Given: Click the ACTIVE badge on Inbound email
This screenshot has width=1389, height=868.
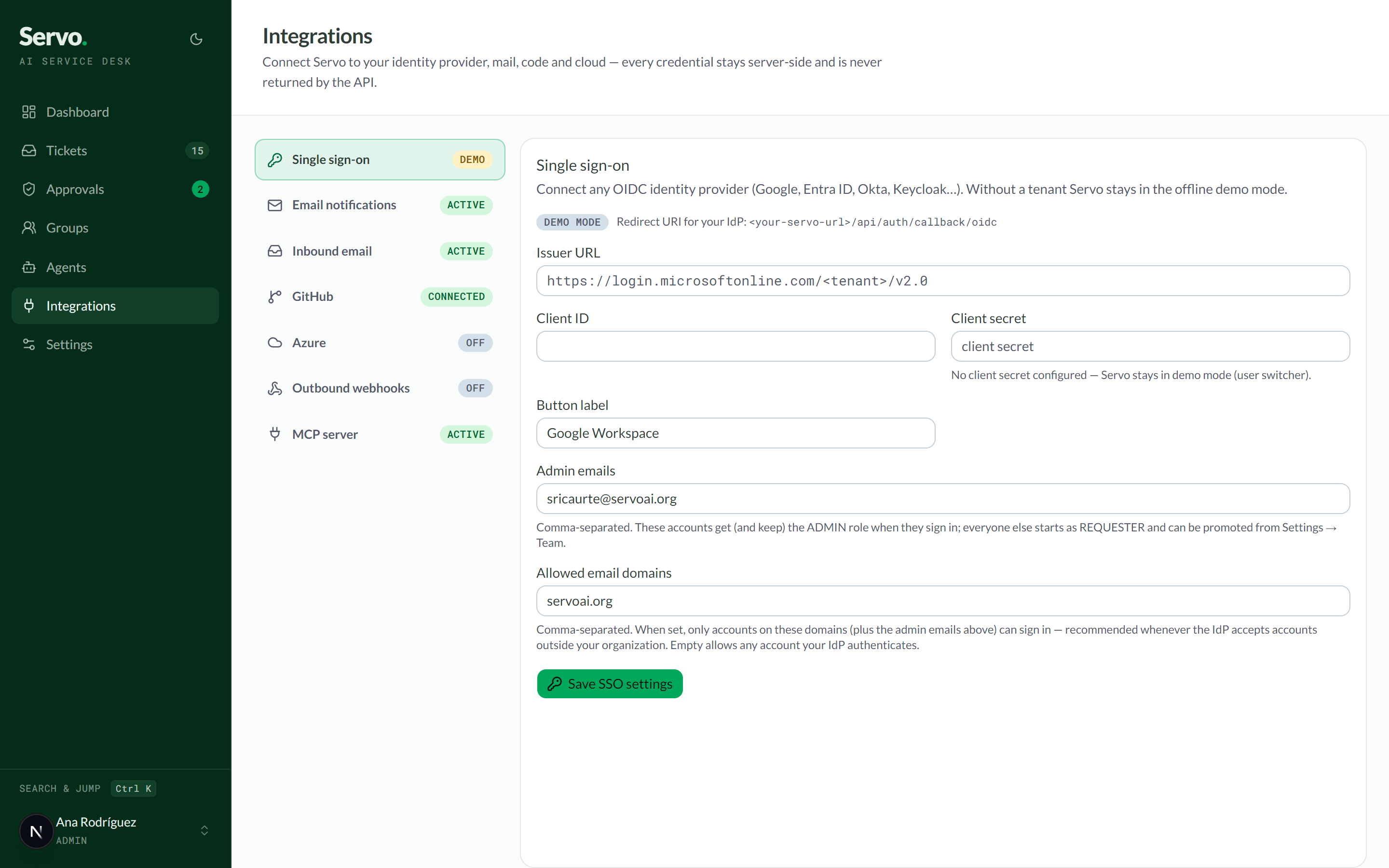Looking at the screenshot, I should tap(465, 251).
